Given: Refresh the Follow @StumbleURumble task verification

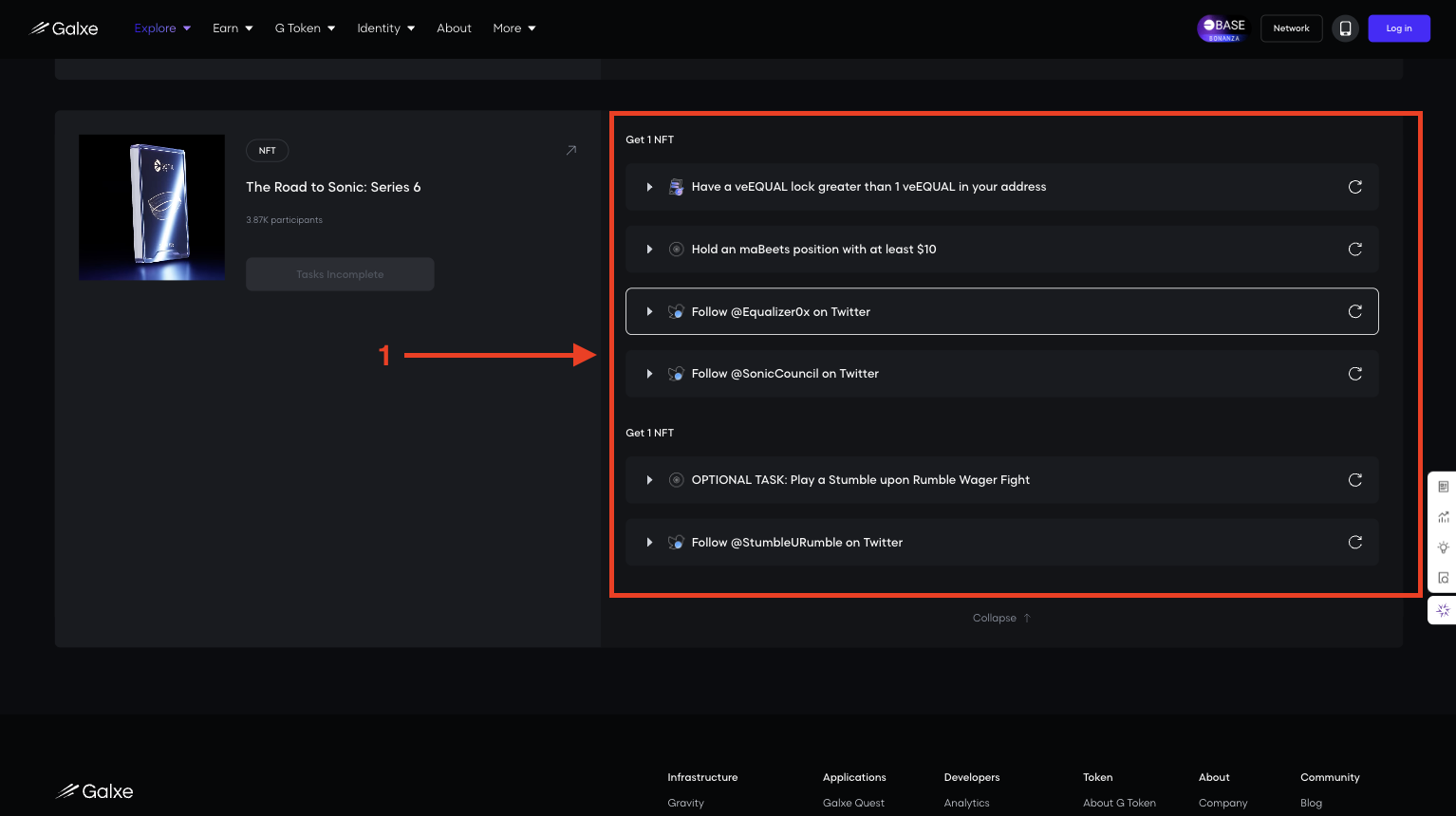Looking at the screenshot, I should [1354, 542].
